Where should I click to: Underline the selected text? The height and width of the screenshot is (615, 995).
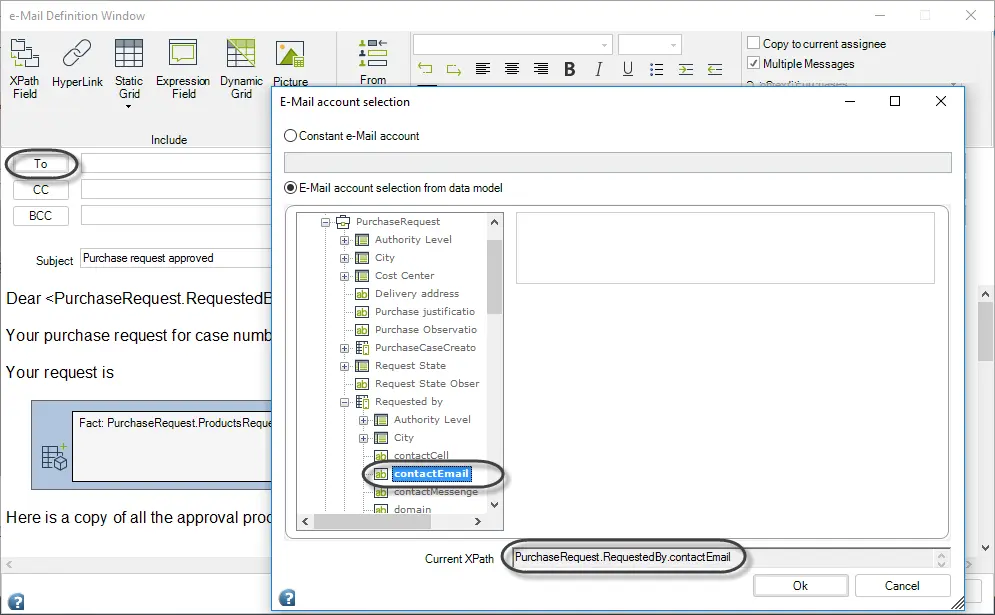coord(628,69)
